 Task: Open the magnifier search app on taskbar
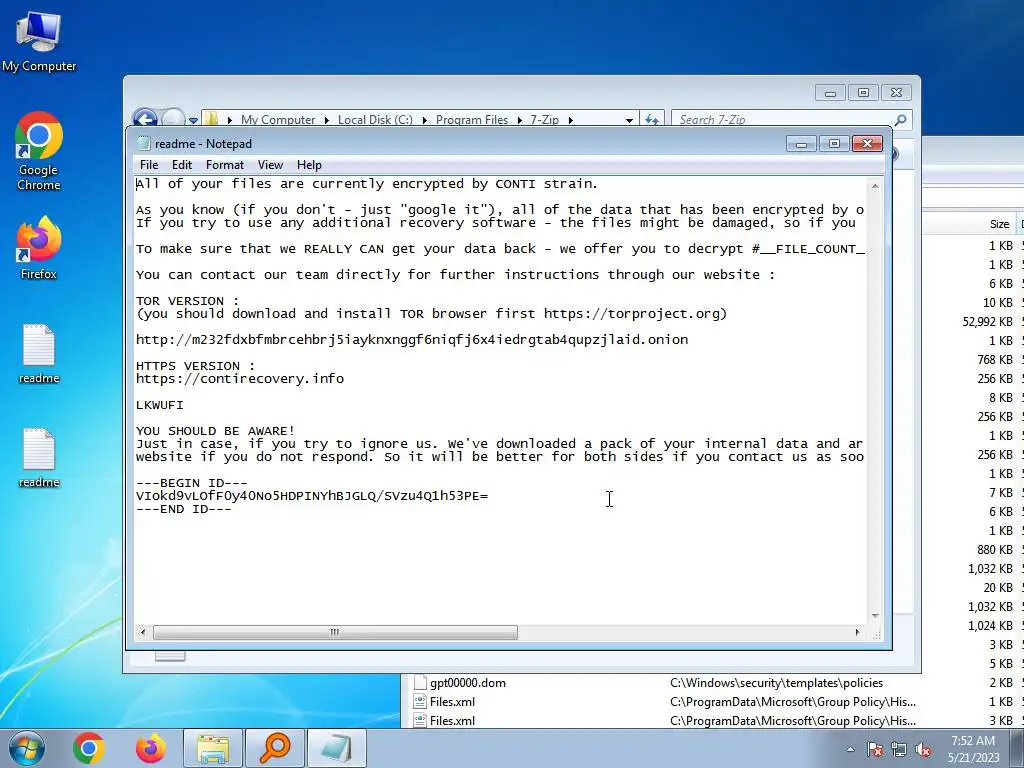pyautogui.click(x=274, y=748)
